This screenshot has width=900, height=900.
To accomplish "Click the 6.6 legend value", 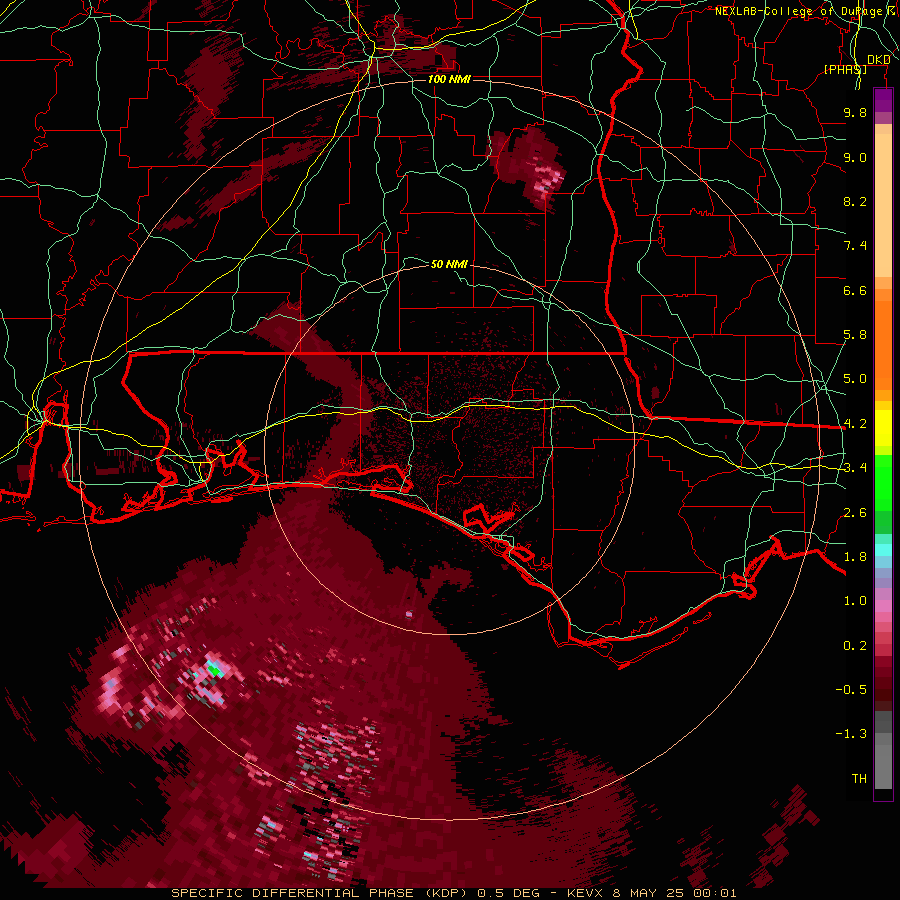I will 855,290.
